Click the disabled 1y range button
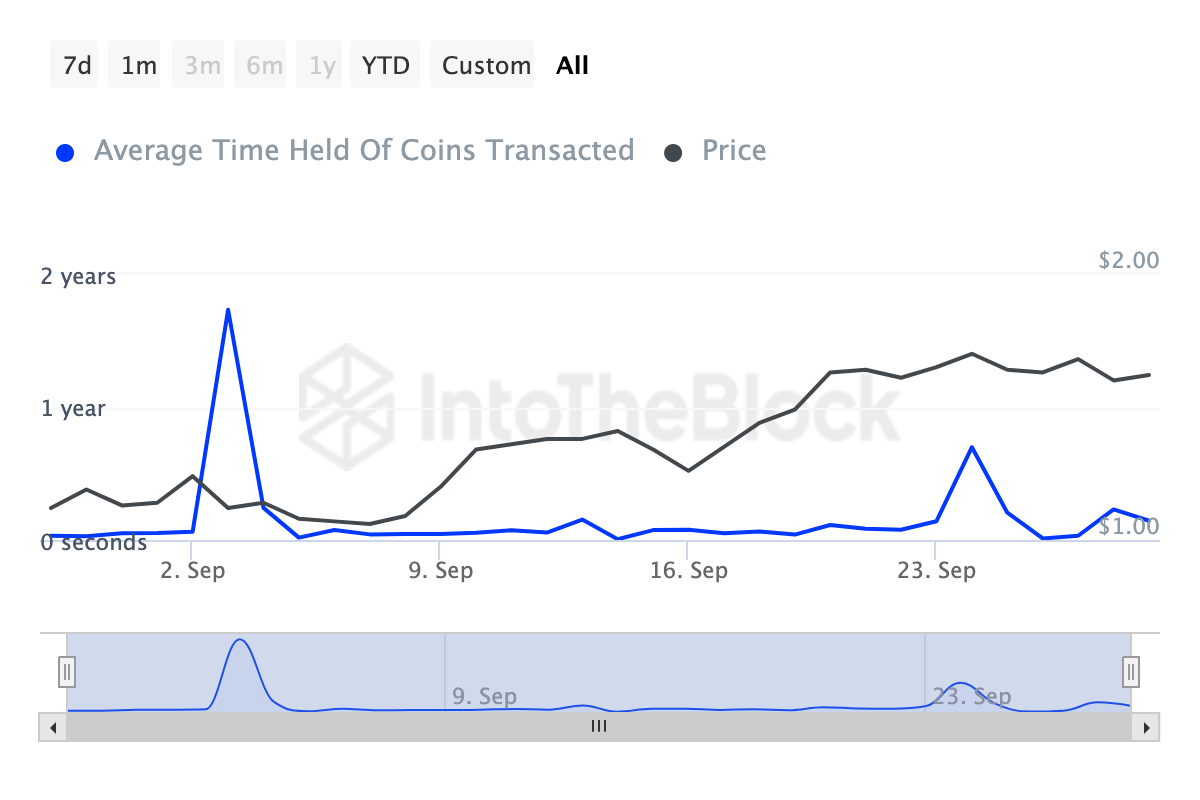1200x800 pixels. 321,65
